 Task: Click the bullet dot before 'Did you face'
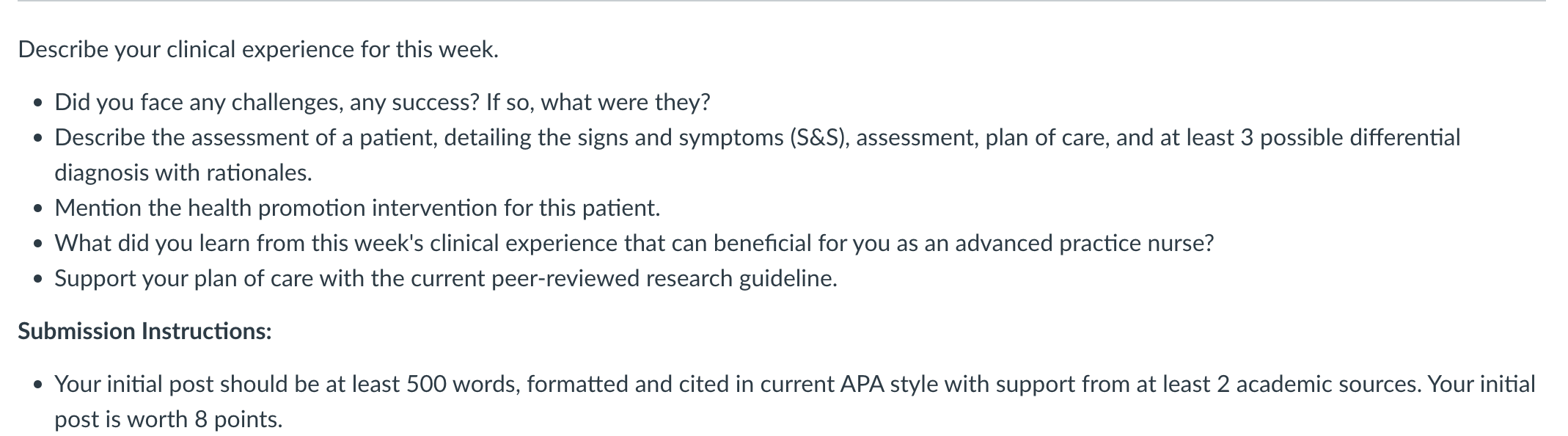point(38,103)
